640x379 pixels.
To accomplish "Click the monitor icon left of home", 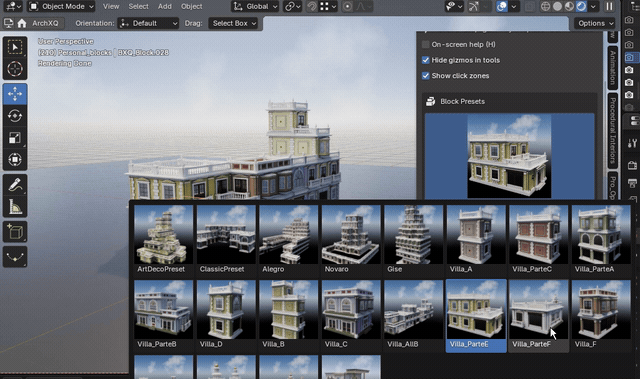I will [x=8, y=23].
